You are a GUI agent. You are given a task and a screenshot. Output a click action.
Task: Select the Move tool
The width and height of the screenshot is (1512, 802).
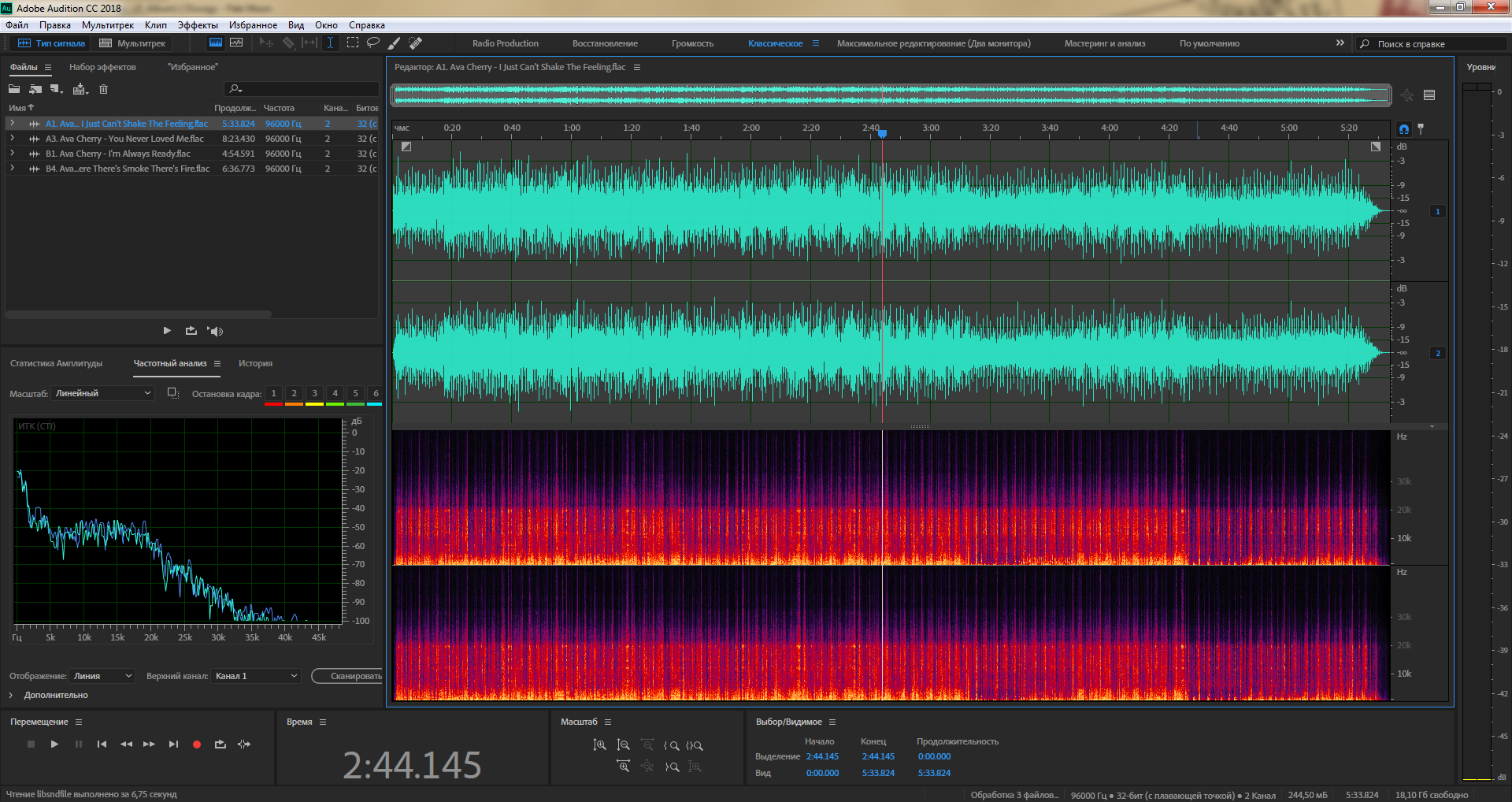tap(266, 43)
